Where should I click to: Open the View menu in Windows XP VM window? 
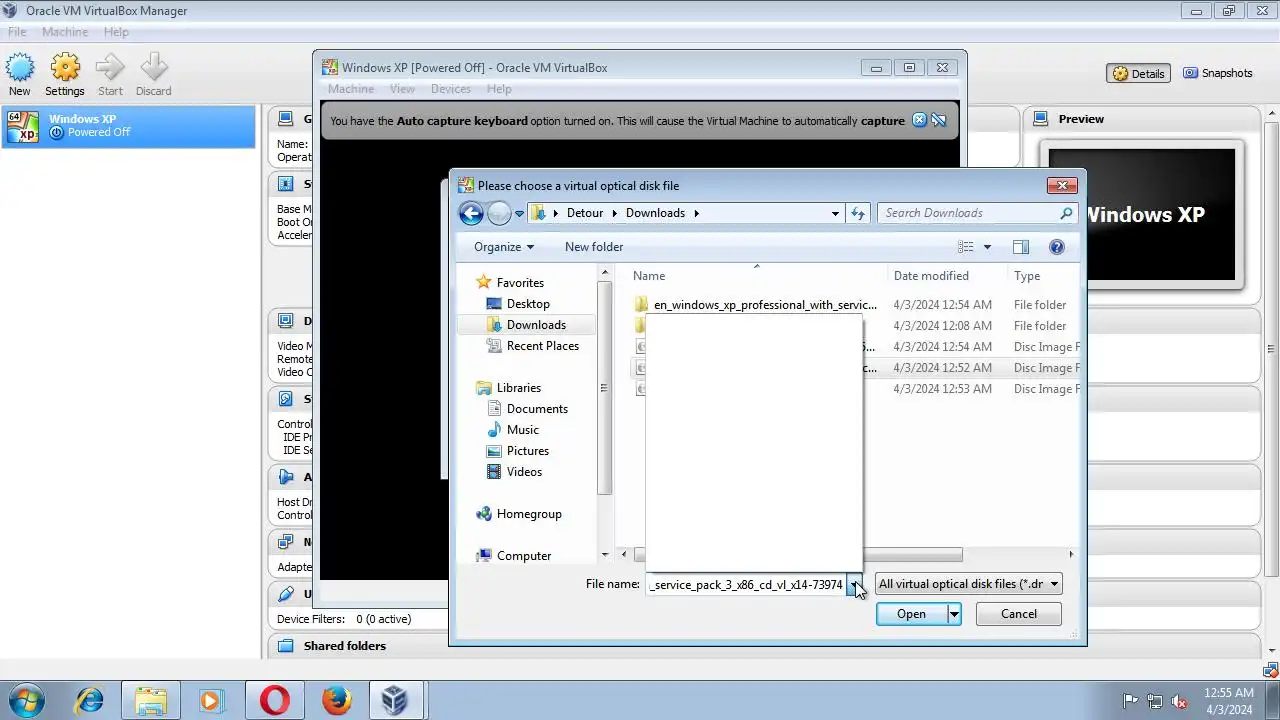point(402,89)
